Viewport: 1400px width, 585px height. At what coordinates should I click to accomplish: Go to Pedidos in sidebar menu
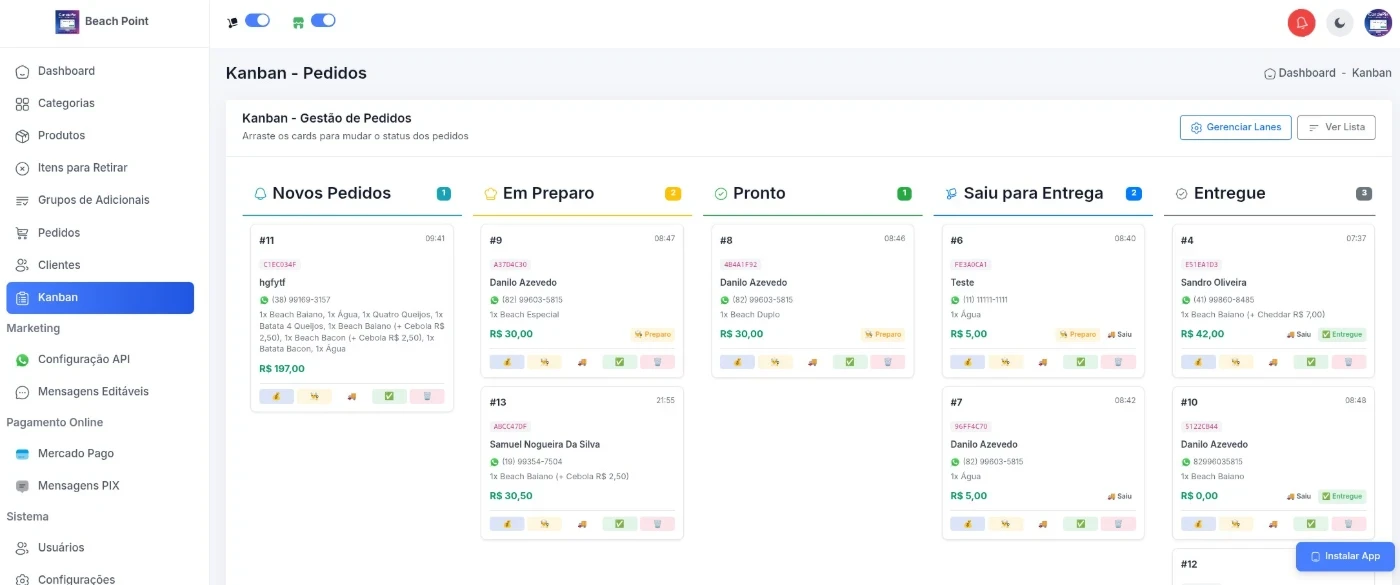pos(58,233)
